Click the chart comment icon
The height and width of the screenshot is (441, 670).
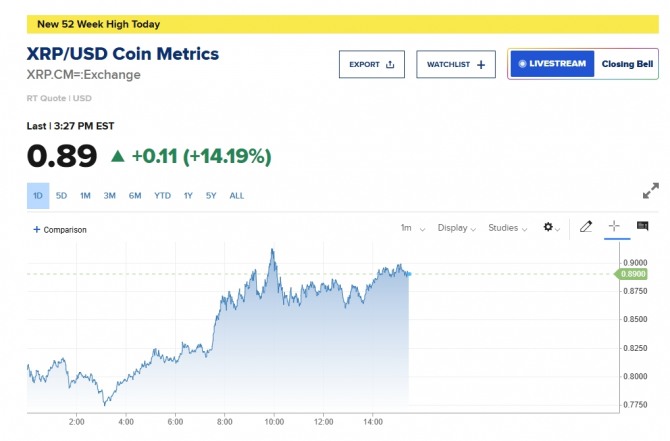642,227
